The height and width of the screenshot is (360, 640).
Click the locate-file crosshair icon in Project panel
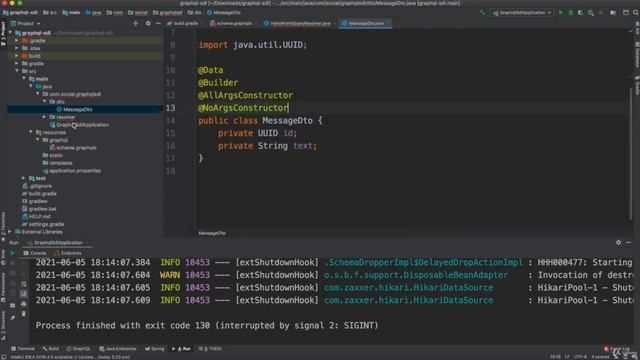tap(136, 24)
